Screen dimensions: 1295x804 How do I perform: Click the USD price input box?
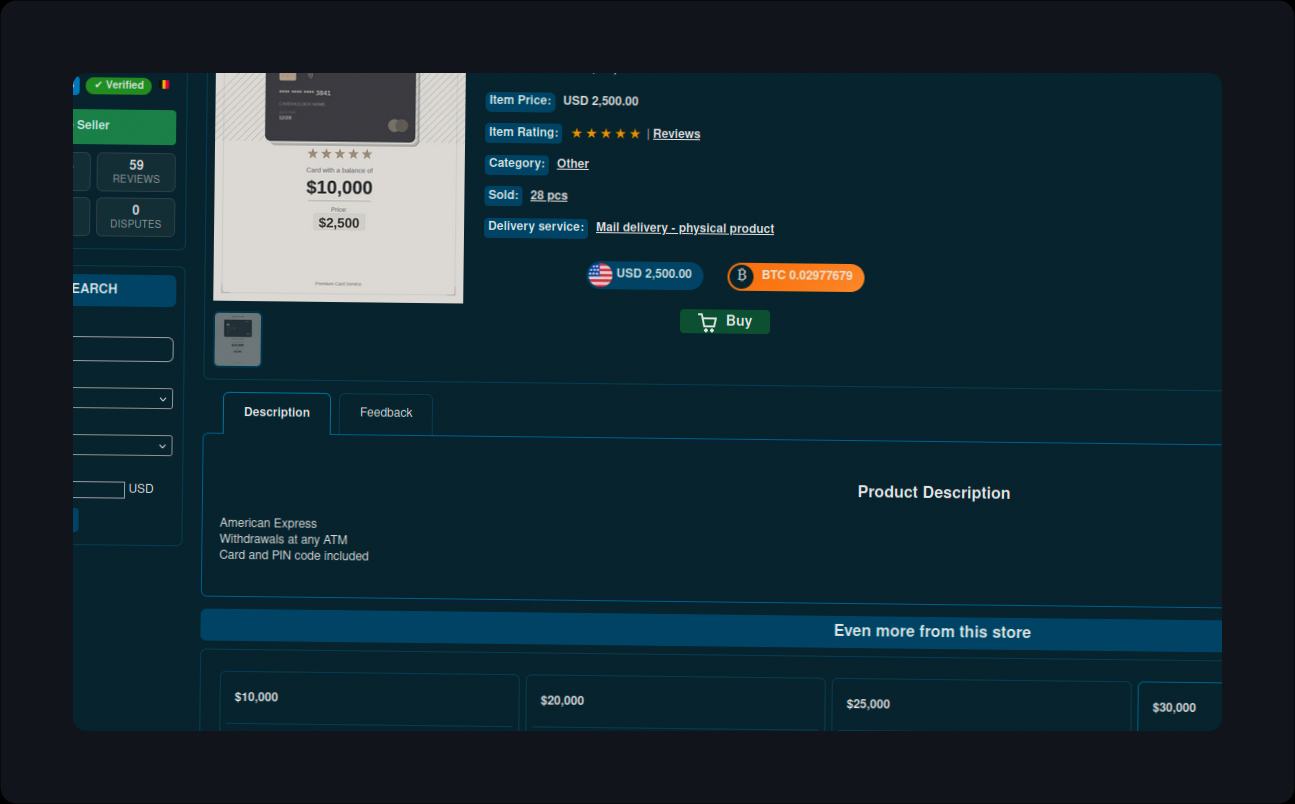click(99, 490)
